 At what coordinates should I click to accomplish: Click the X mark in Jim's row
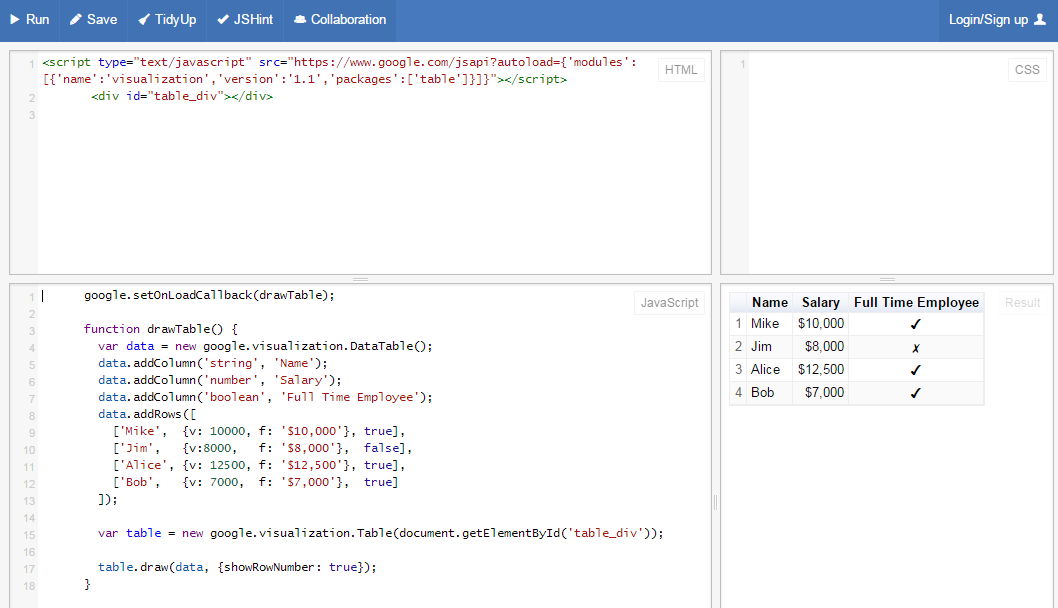916,348
